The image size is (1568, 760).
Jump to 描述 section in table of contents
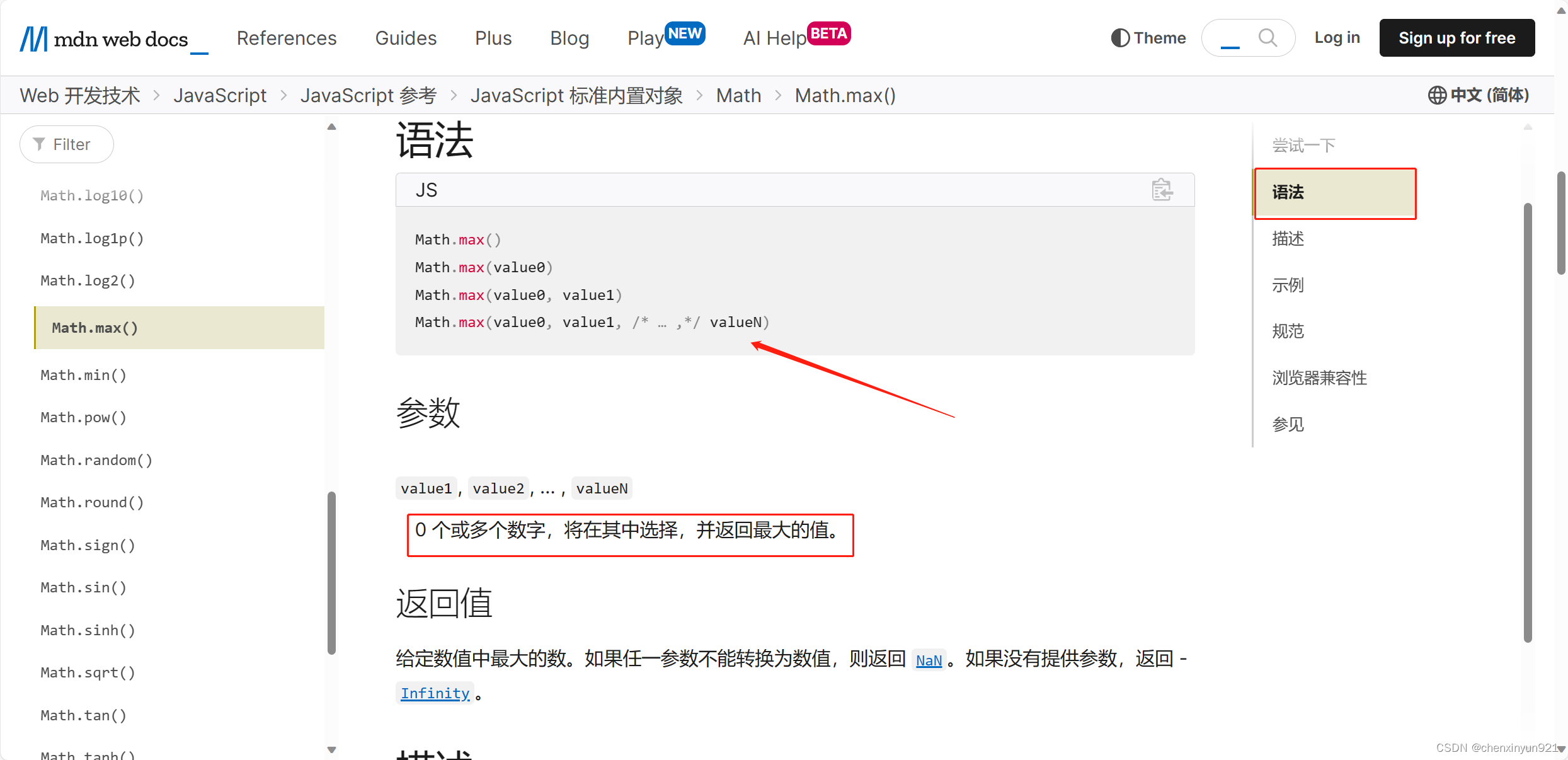tap(1288, 239)
